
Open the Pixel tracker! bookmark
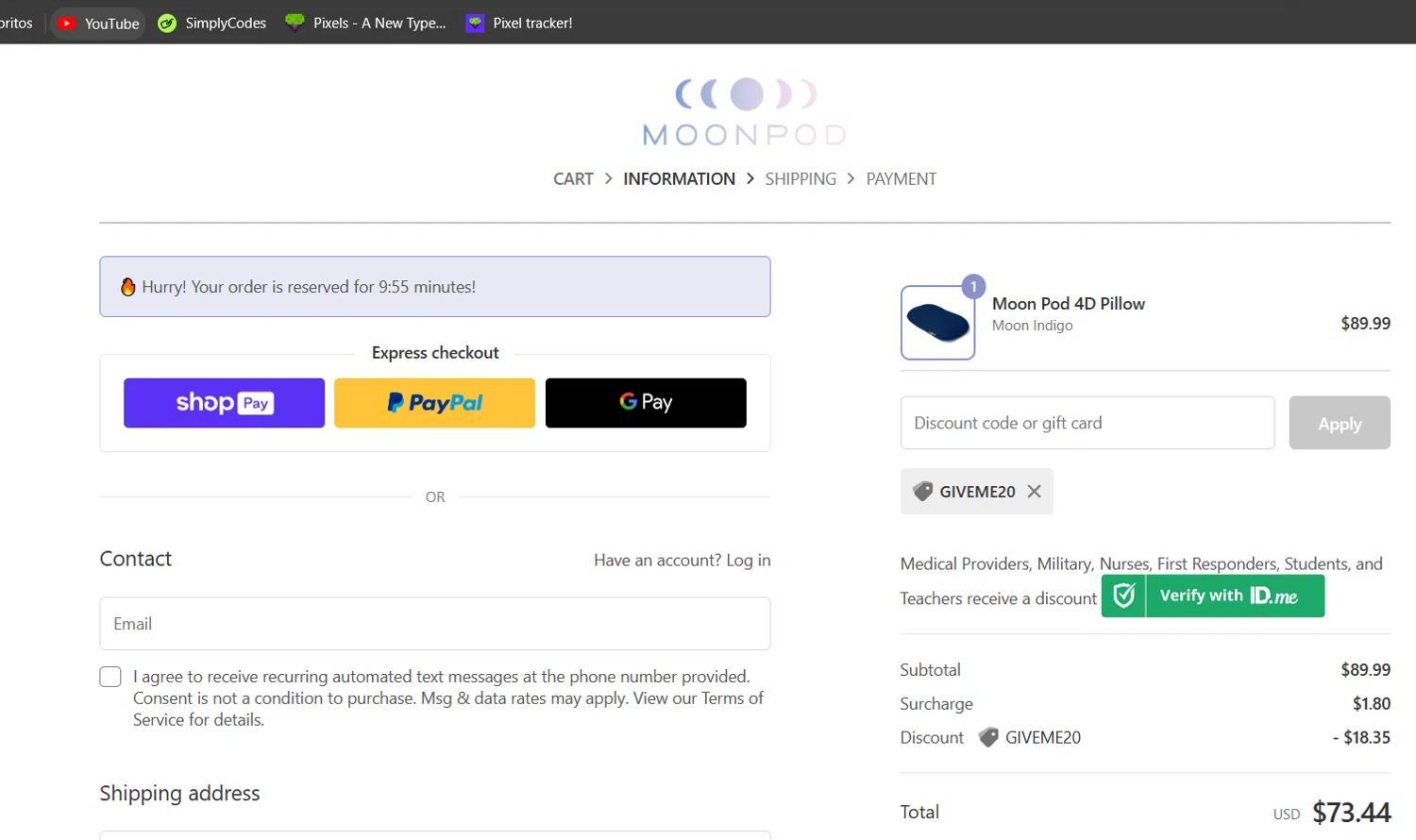pyautogui.click(x=519, y=23)
